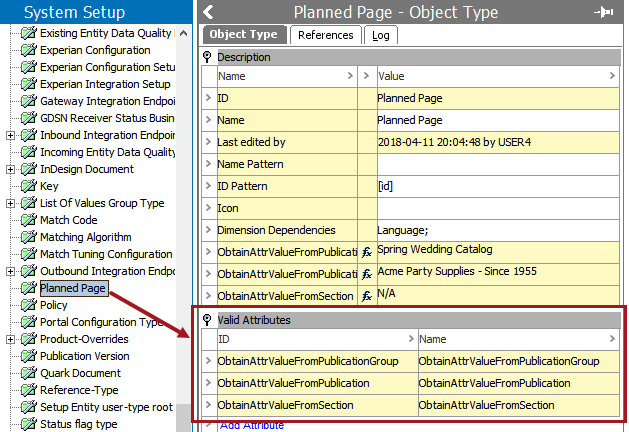Expand the Outbound Integration Endpoint node
Viewport: 629px width, 432px height.
point(10,272)
